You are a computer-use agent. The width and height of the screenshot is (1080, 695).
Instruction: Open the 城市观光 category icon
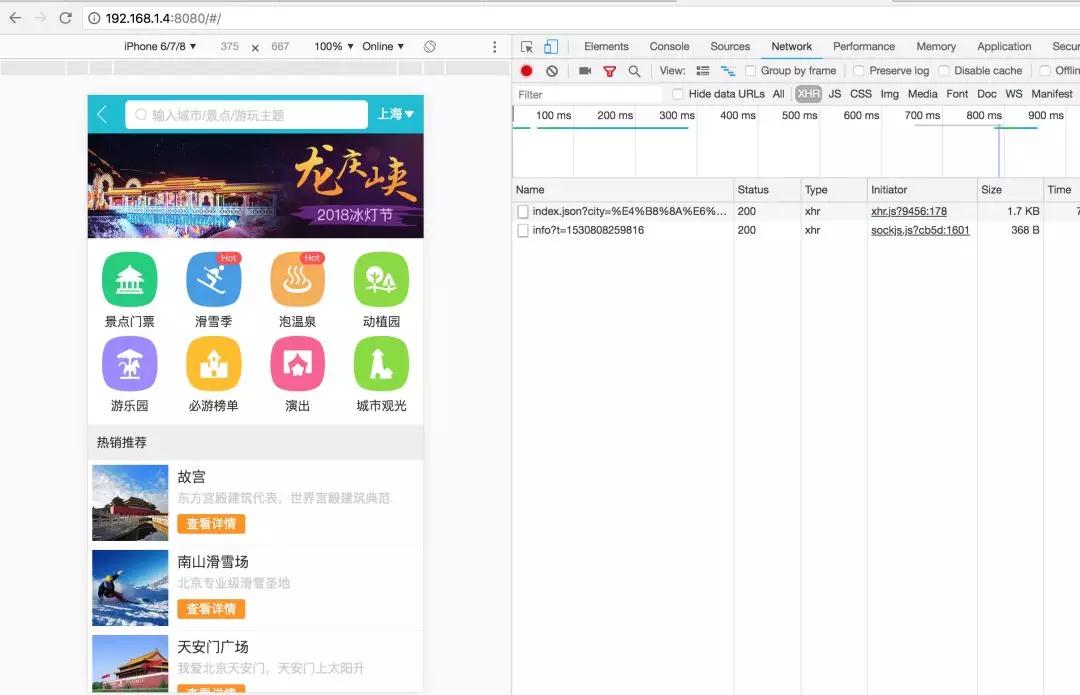click(381, 363)
